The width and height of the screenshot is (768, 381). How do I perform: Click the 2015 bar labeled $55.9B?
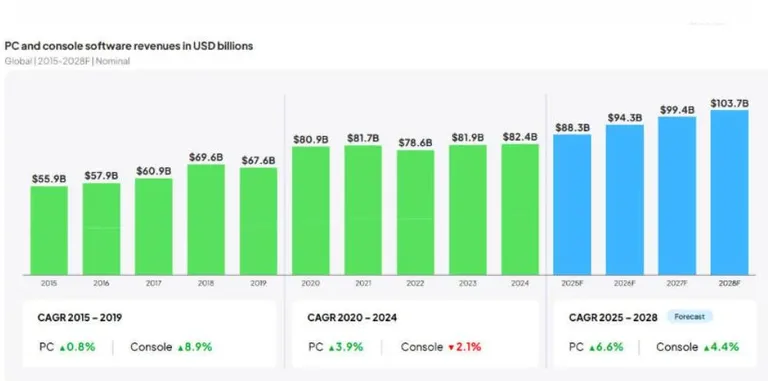[x=49, y=231]
